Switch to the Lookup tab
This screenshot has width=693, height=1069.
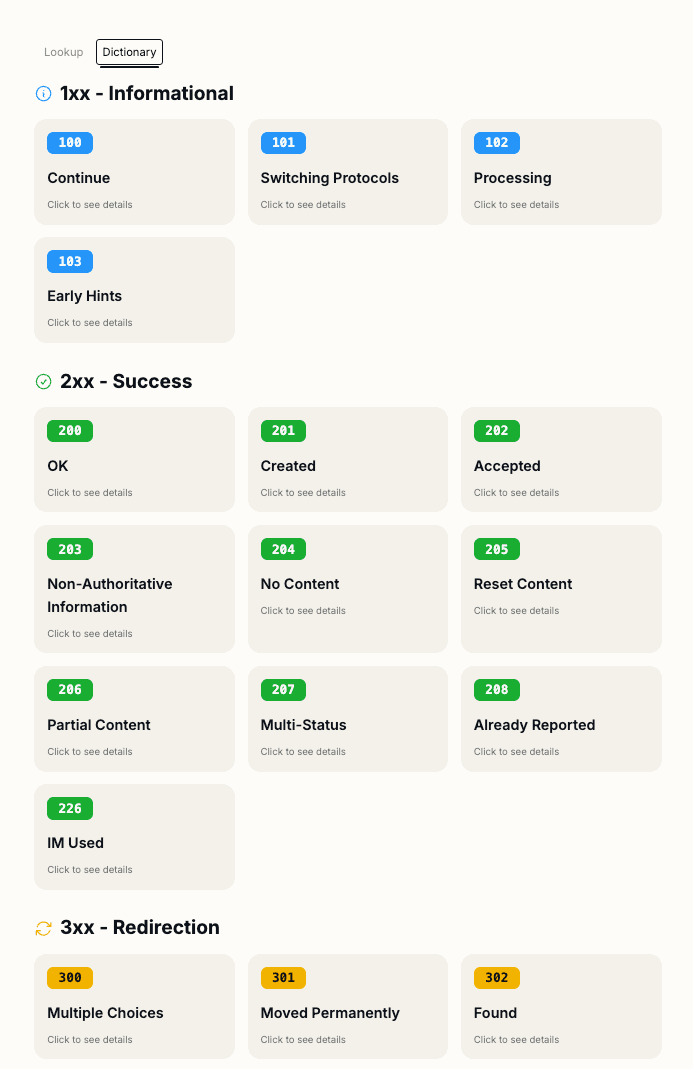pyautogui.click(x=63, y=51)
